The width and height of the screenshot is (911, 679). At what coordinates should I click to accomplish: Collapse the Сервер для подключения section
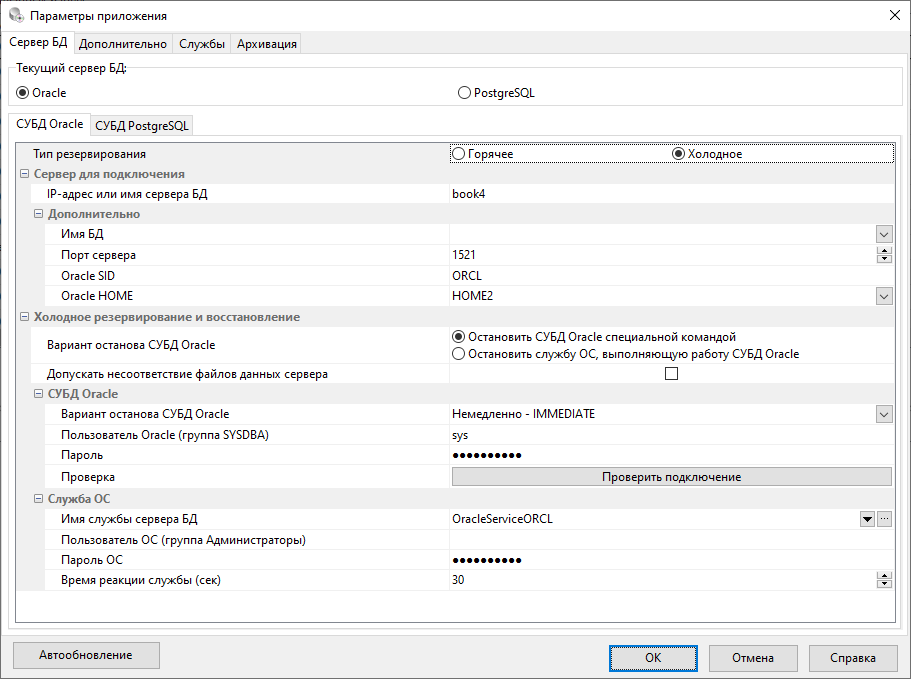24,174
